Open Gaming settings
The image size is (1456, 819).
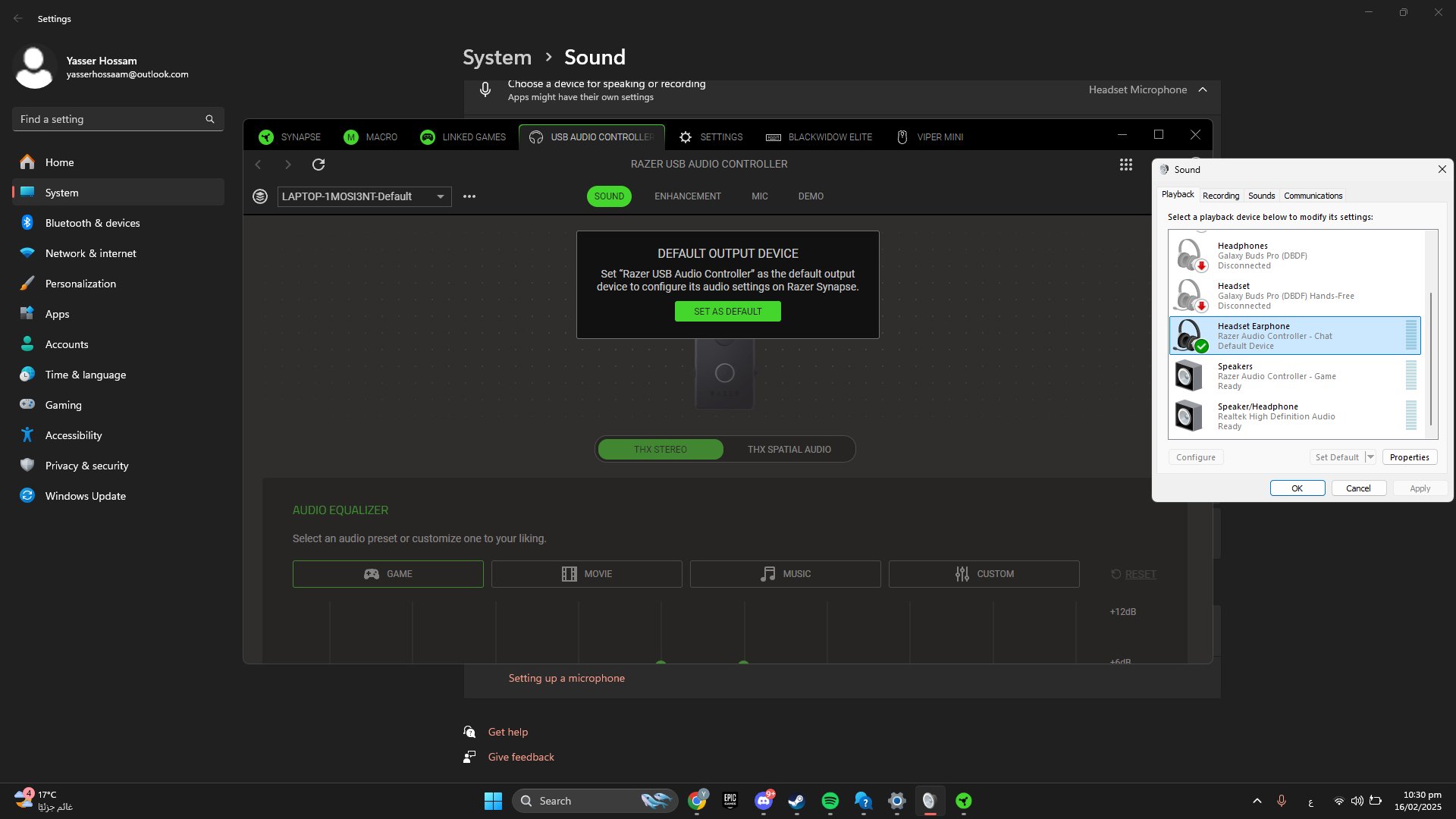click(118, 405)
